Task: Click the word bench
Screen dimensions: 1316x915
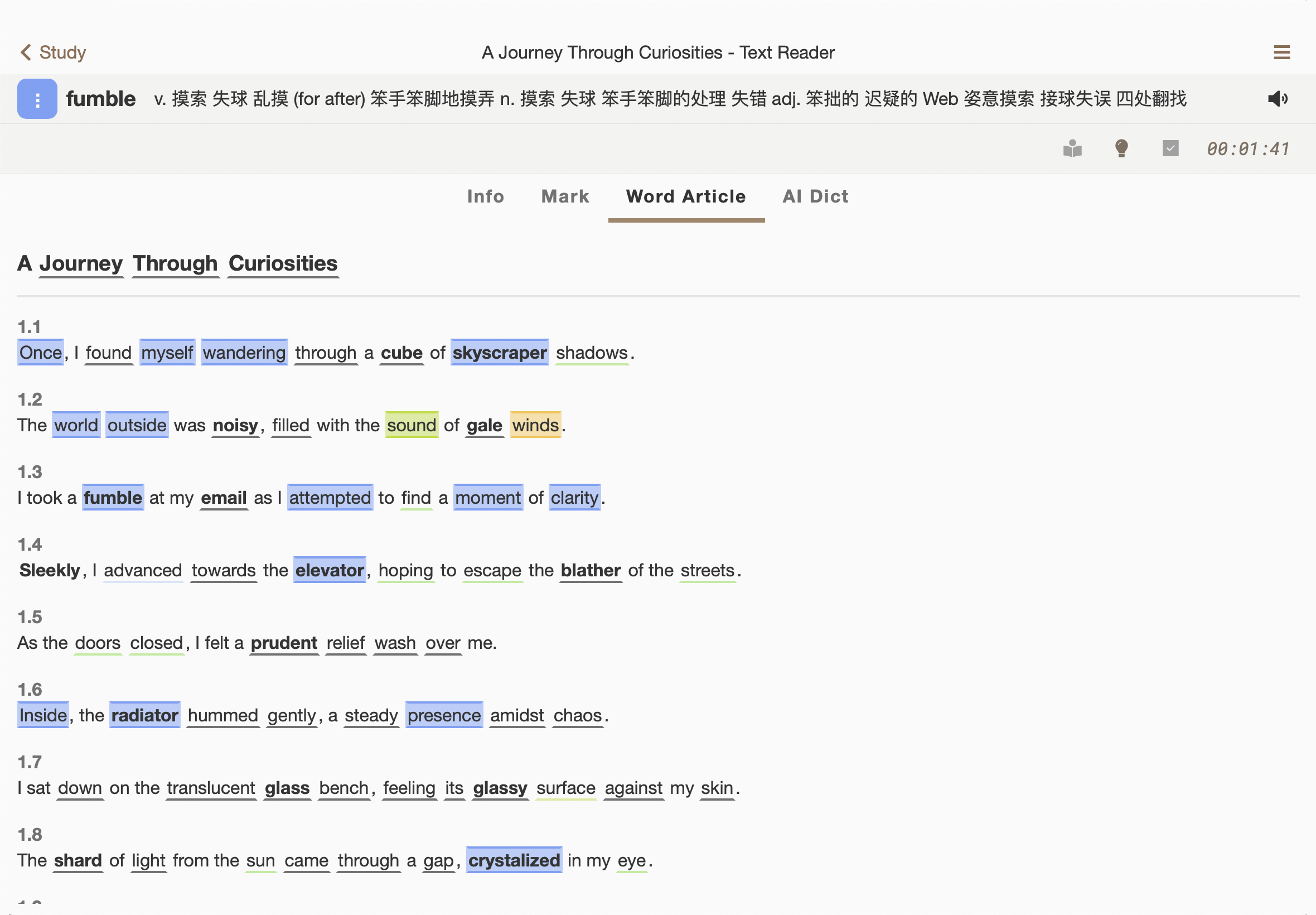Action: [x=343, y=788]
